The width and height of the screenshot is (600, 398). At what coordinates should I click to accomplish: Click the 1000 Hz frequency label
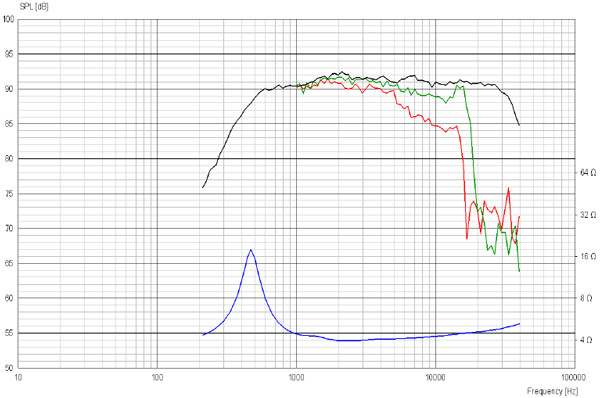(x=296, y=377)
